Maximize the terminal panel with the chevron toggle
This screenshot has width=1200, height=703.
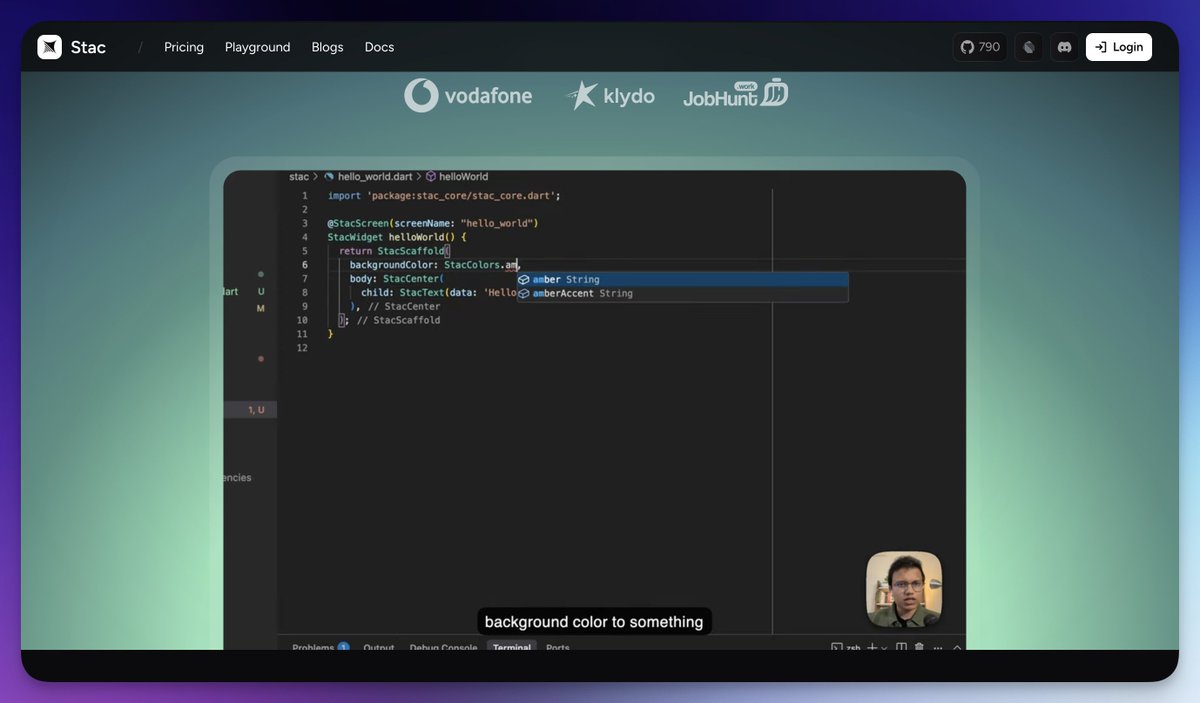coord(957,648)
